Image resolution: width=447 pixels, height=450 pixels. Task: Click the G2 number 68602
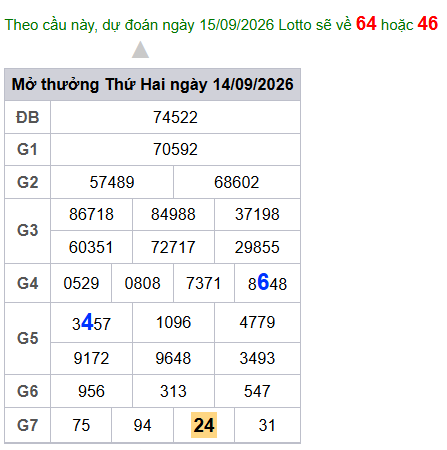[237, 182]
